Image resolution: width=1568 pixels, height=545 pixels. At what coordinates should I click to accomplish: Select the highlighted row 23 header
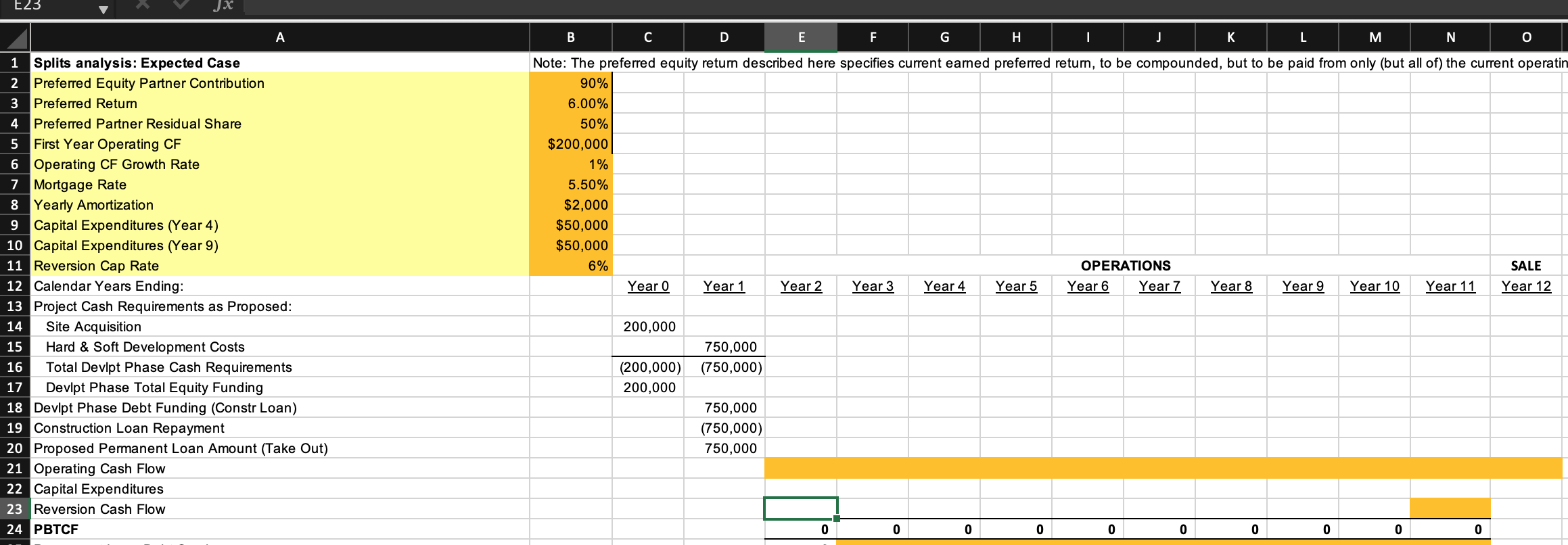[x=15, y=509]
